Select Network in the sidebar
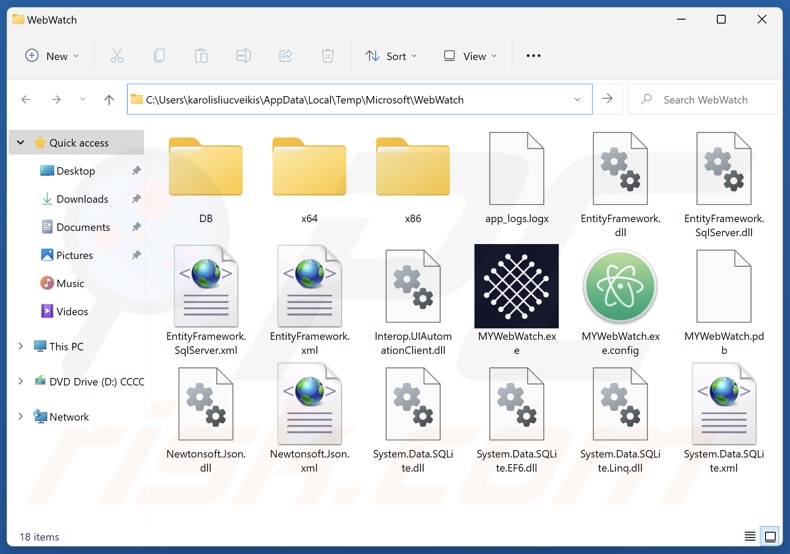Viewport: 790px width, 554px height. 61,417
